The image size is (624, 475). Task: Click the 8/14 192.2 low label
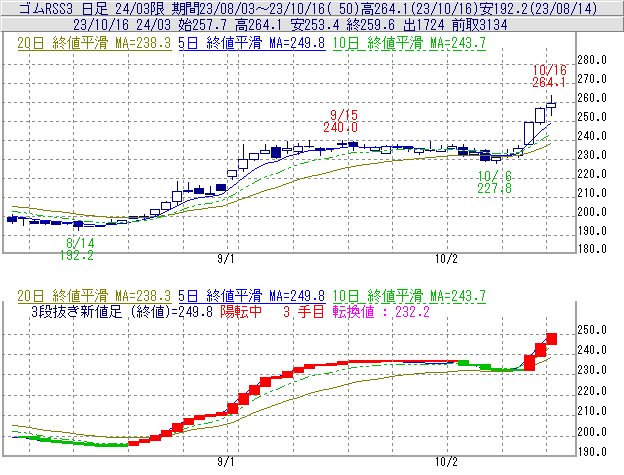click(77, 249)
